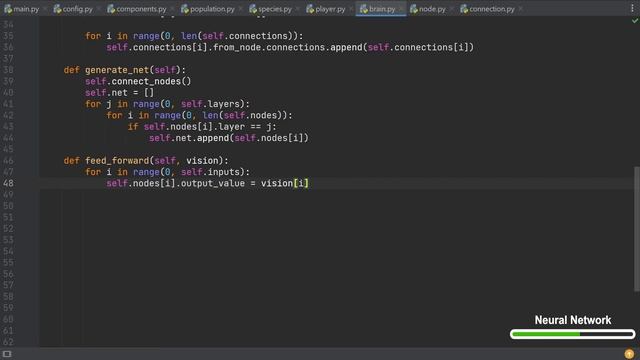Open the tab options kebab menu
This screenshot has height=360, width=640.
tap(632, 8)
